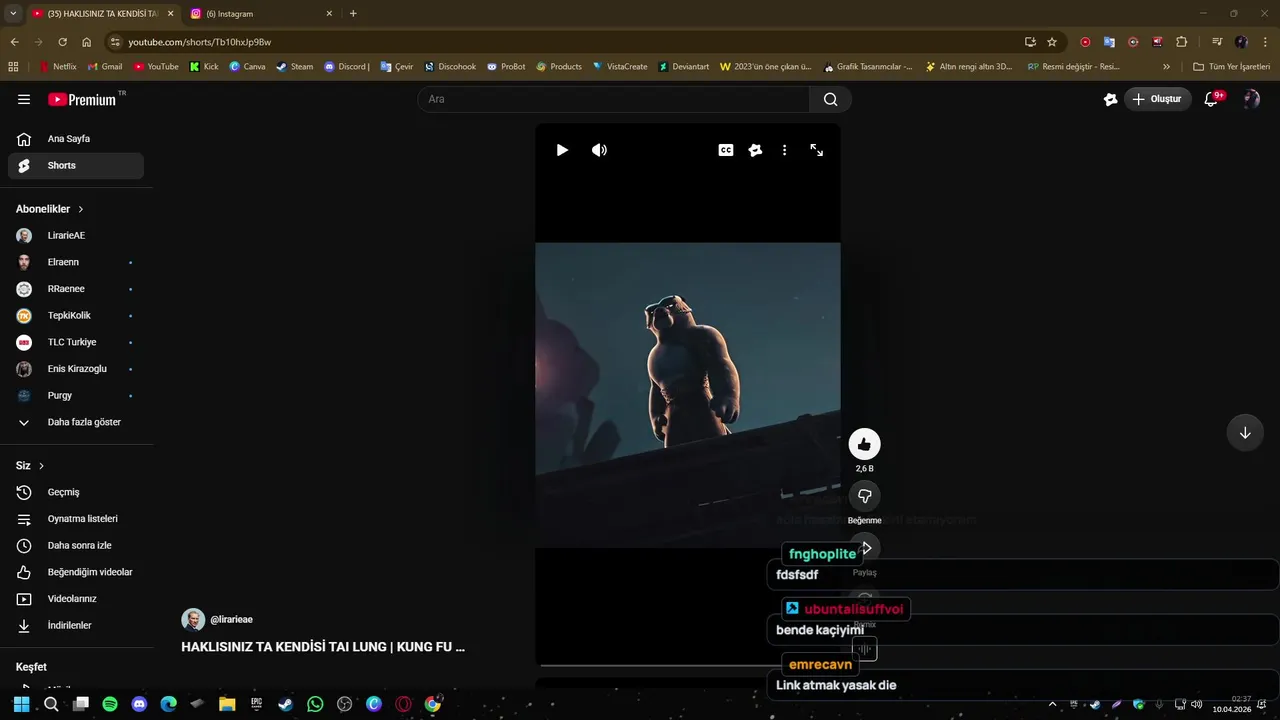Open the Windows Start menu
The height and width of the screenshot is (720, 1280).
[21, 704]
